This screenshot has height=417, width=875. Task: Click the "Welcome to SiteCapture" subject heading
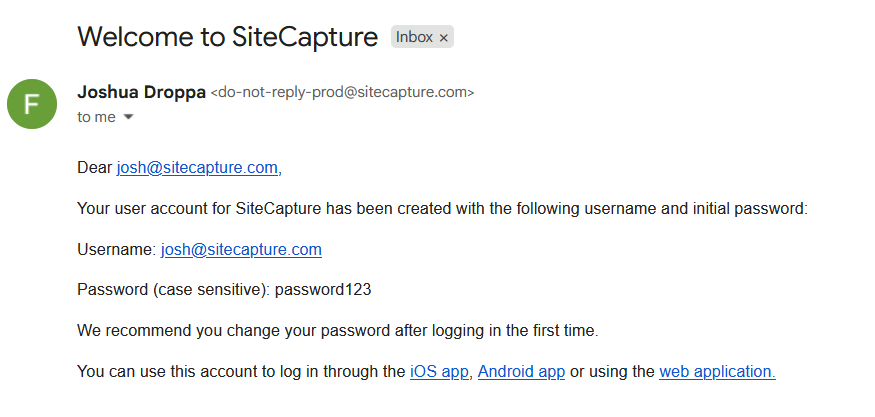[227, 37]
